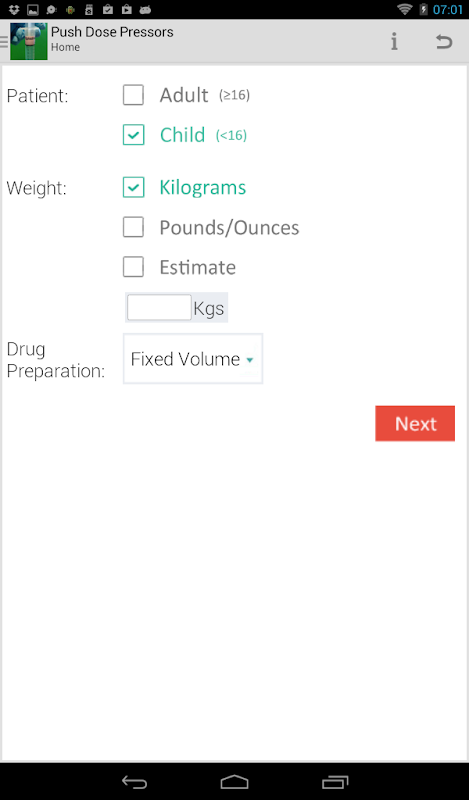This screenshot has height=800, width=469.
Task: Focus the Kgs weight input field
Action: click(x=159, y=308)
